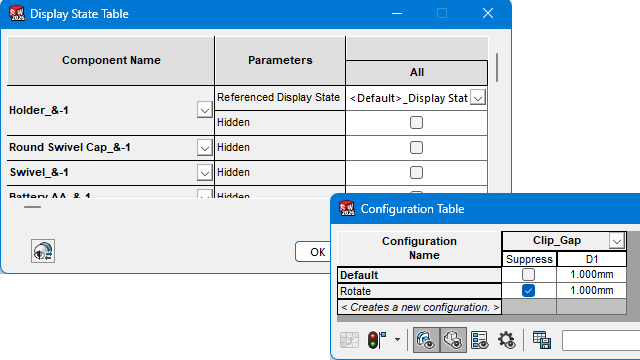Expand the Clip_Gap column dropdown
The width and height of the screenshot is (640, 360).
[617, 240]
